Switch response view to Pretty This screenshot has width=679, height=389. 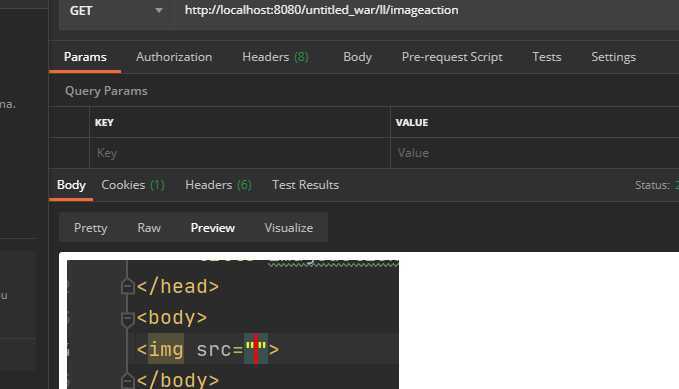tap(91, 227)
